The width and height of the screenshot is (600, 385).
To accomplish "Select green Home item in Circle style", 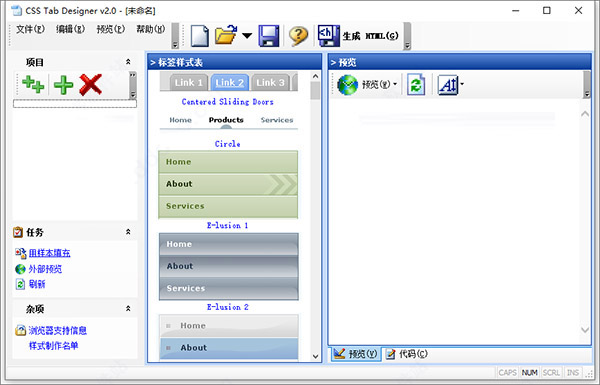I will (228, 162).
